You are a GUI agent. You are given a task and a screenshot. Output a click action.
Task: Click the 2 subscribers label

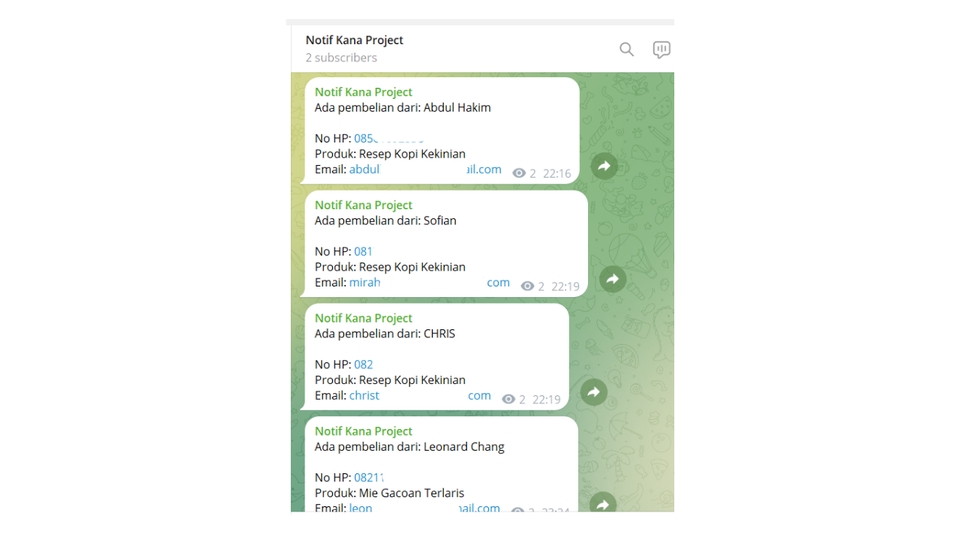[x=341, y=58]
